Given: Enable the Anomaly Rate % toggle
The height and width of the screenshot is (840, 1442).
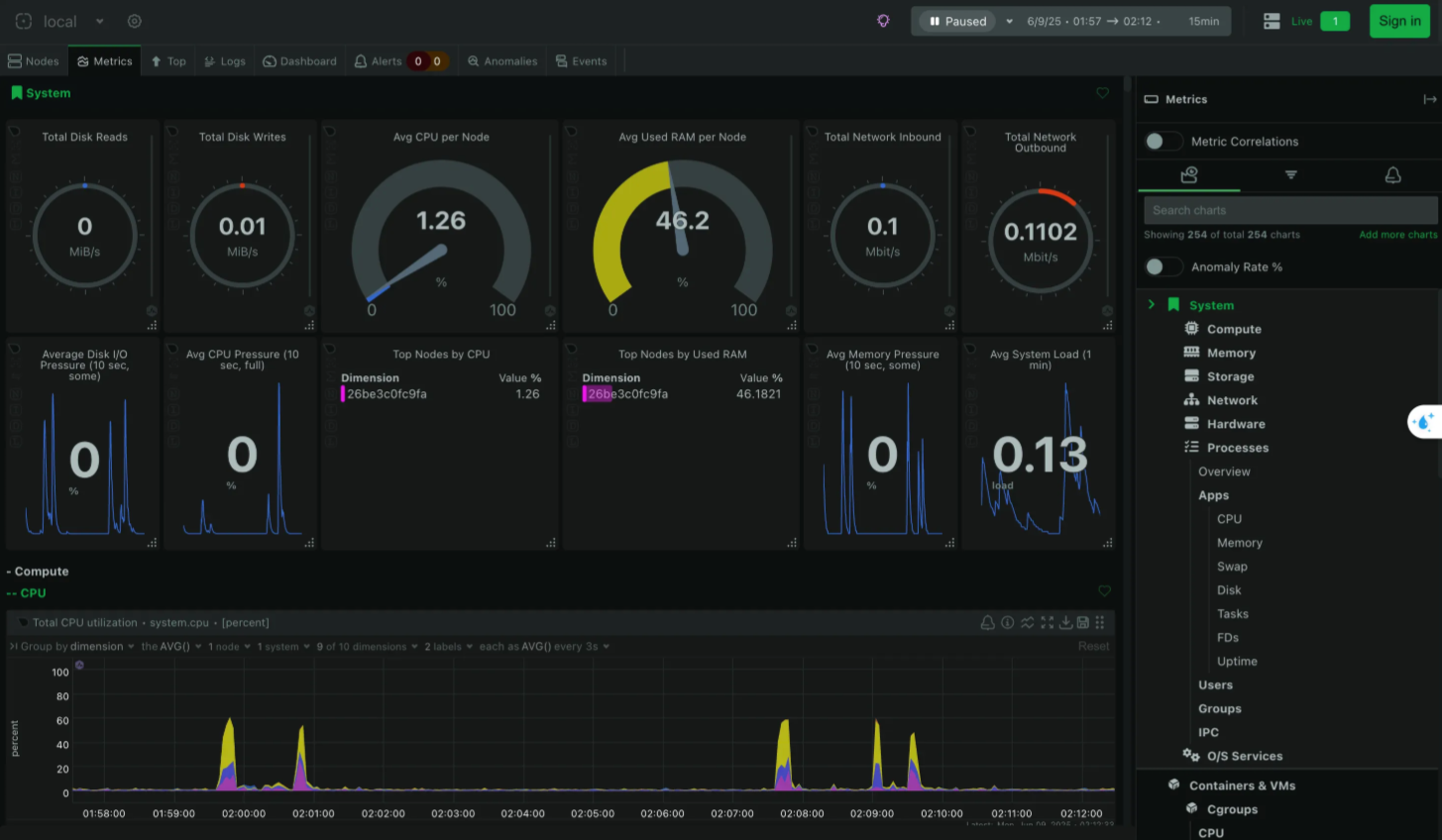Looking at the screenshot, I should (x=1162, y=266).
